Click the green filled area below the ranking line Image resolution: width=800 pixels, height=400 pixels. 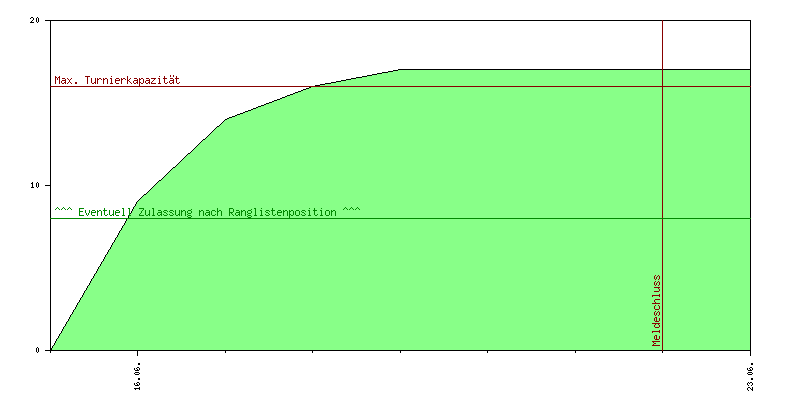pos(400,290)
